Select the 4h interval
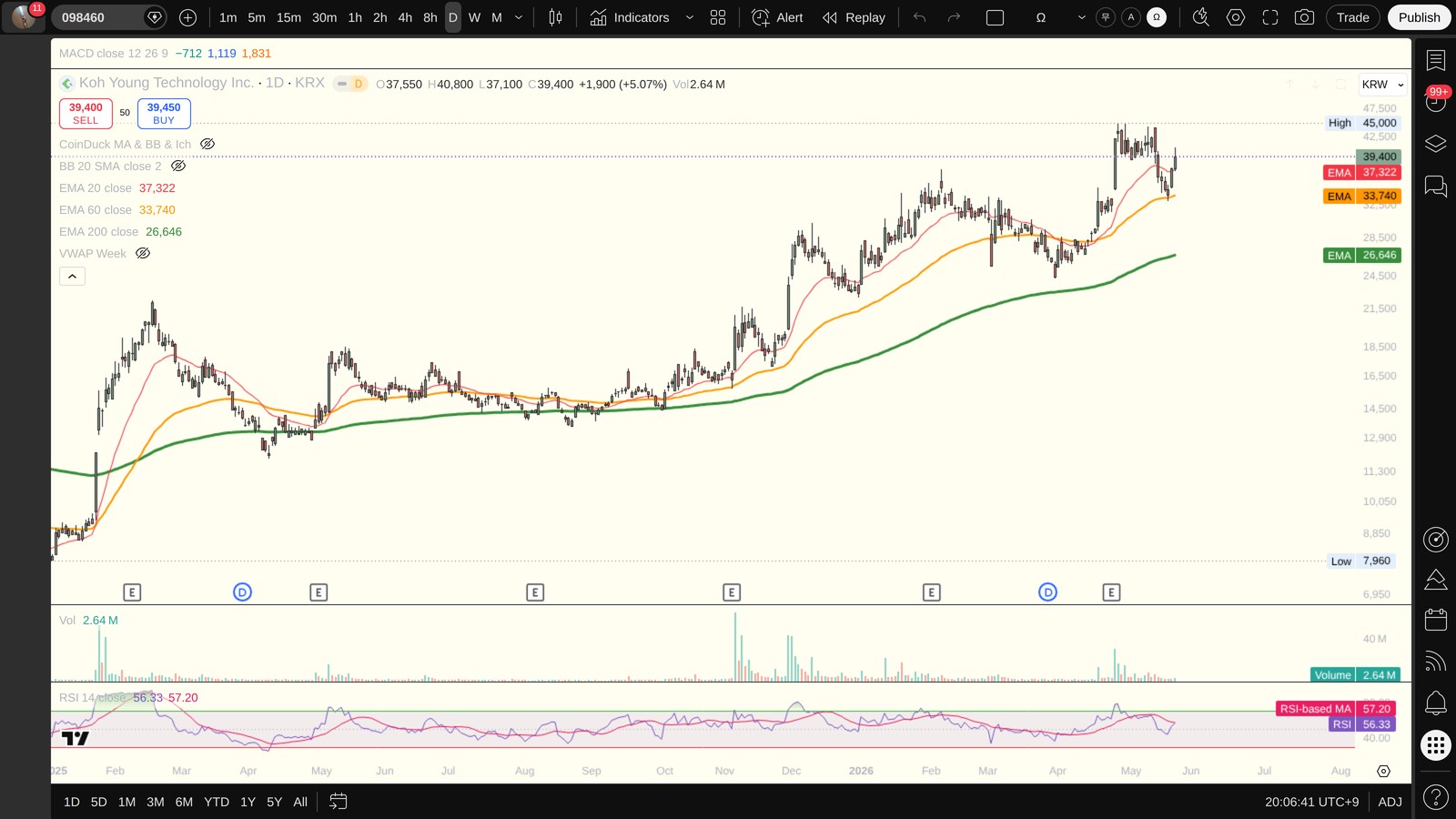 coord(405,17)
